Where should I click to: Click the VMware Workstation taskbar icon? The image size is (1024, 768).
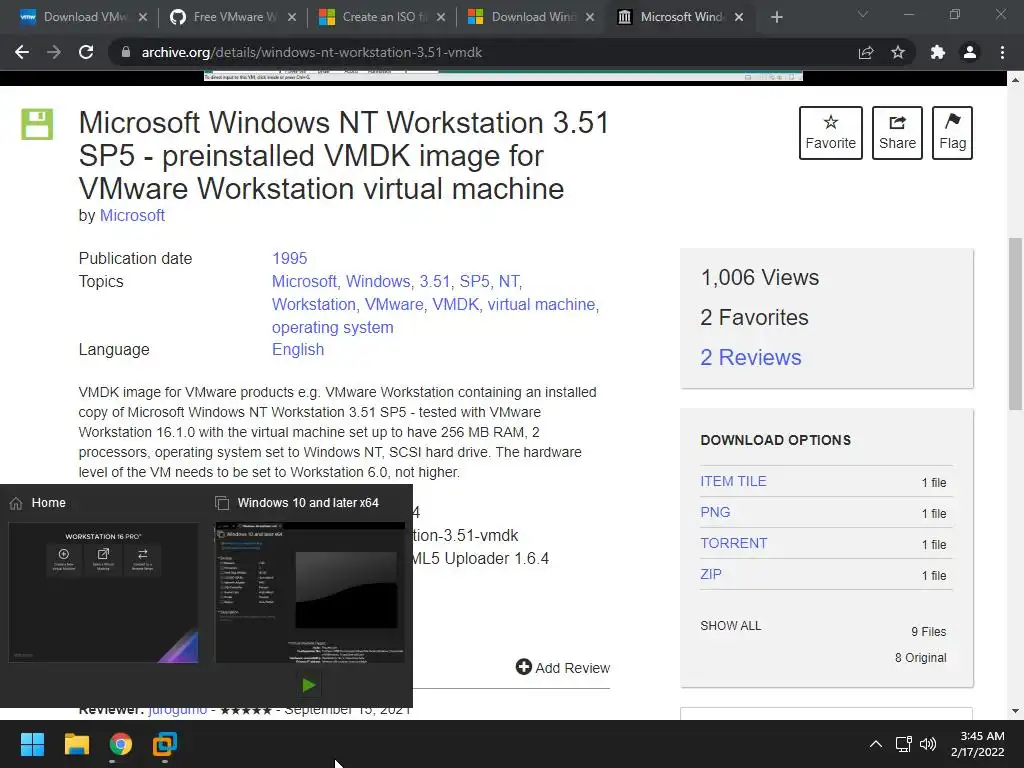pos(165,744)
